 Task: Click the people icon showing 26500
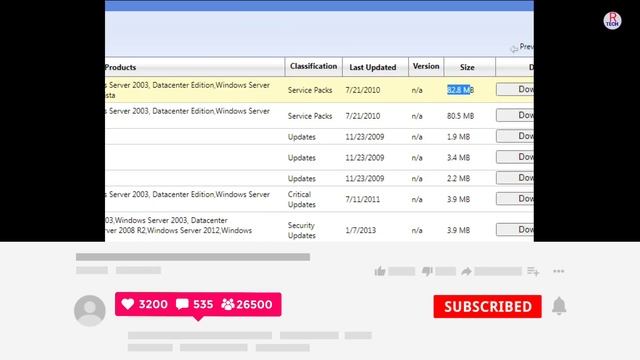pos(228,304)
